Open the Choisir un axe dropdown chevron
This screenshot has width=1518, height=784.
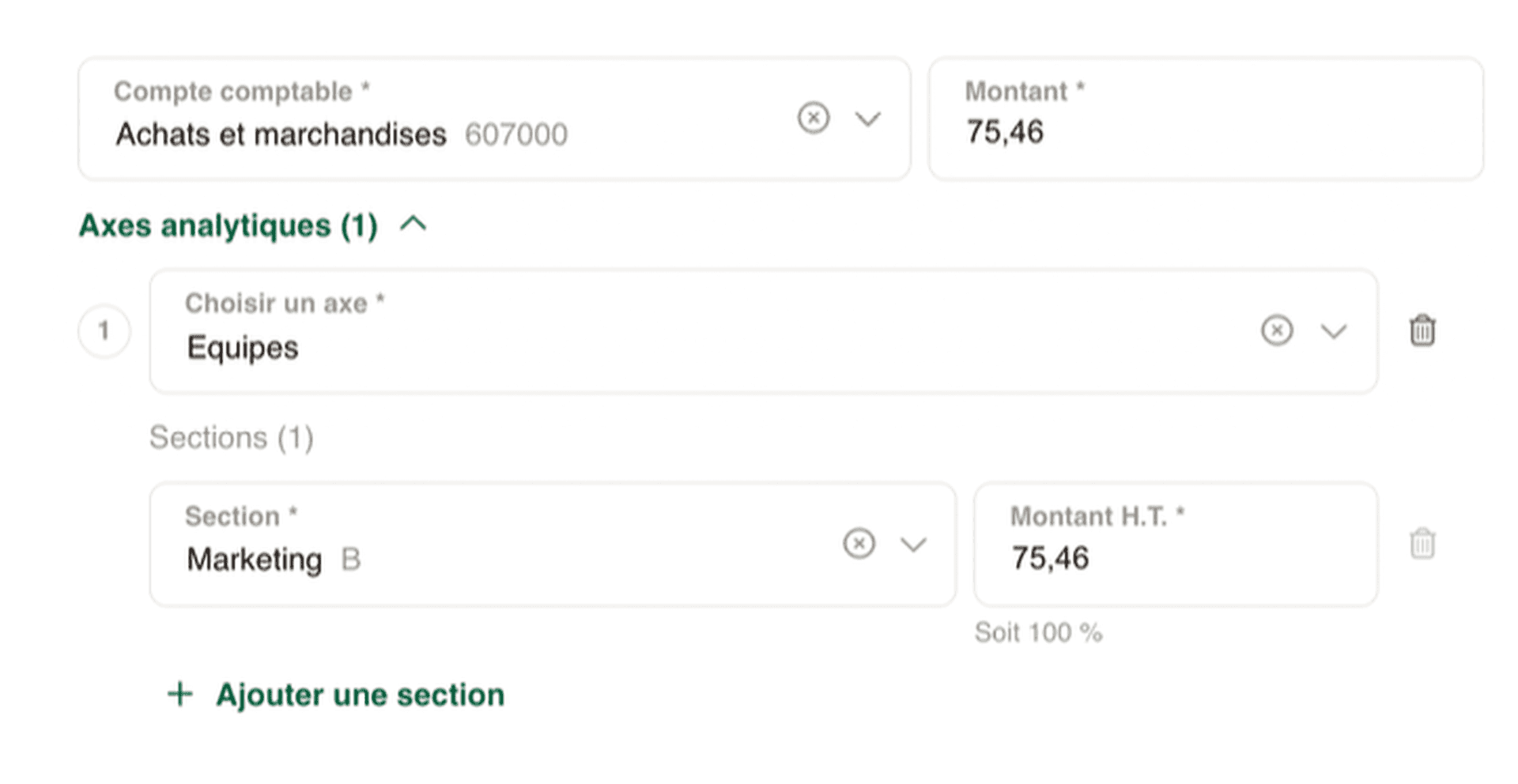tap(1333, 331)
